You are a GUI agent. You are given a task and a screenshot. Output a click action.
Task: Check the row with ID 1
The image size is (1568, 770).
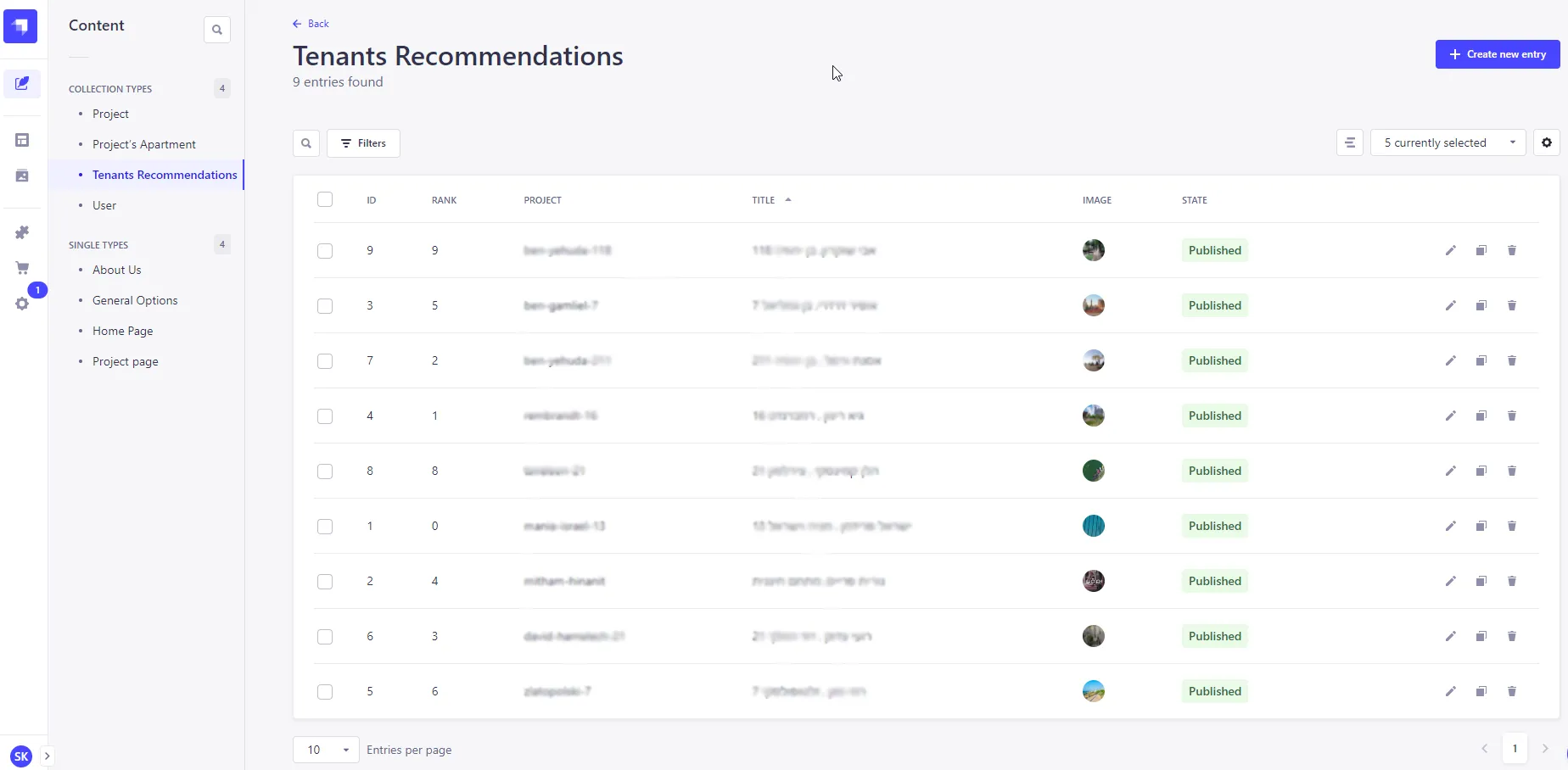pyautogui.click(x=325, y=527)
